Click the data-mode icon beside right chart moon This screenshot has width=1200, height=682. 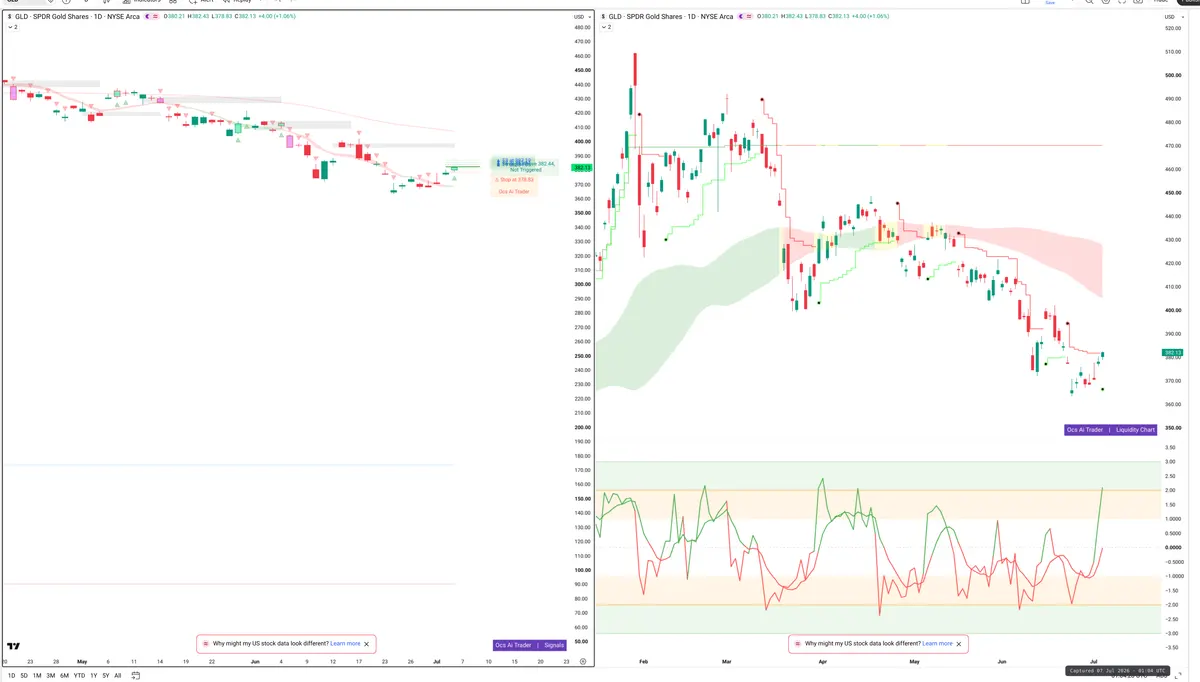(x=749, y=17)
